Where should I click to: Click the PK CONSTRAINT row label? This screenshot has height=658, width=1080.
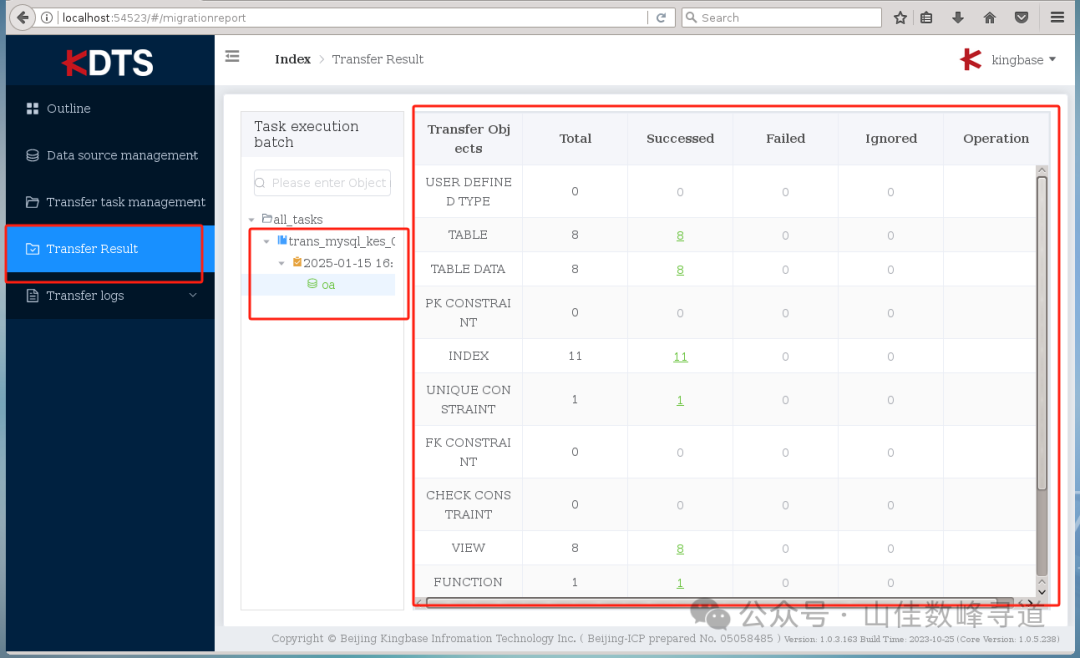468,313
